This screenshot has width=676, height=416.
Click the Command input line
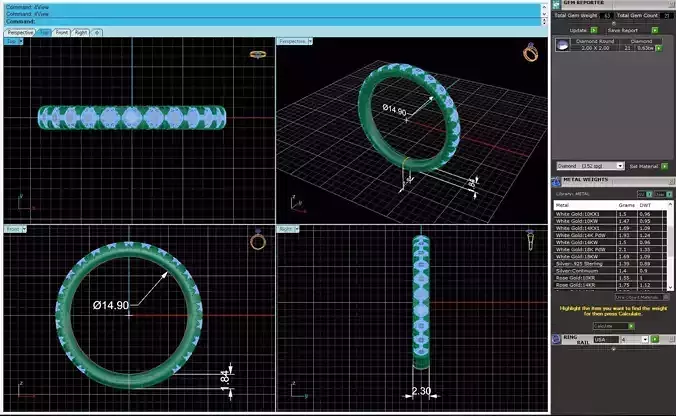pyautogui.click(x=273, y=21)
